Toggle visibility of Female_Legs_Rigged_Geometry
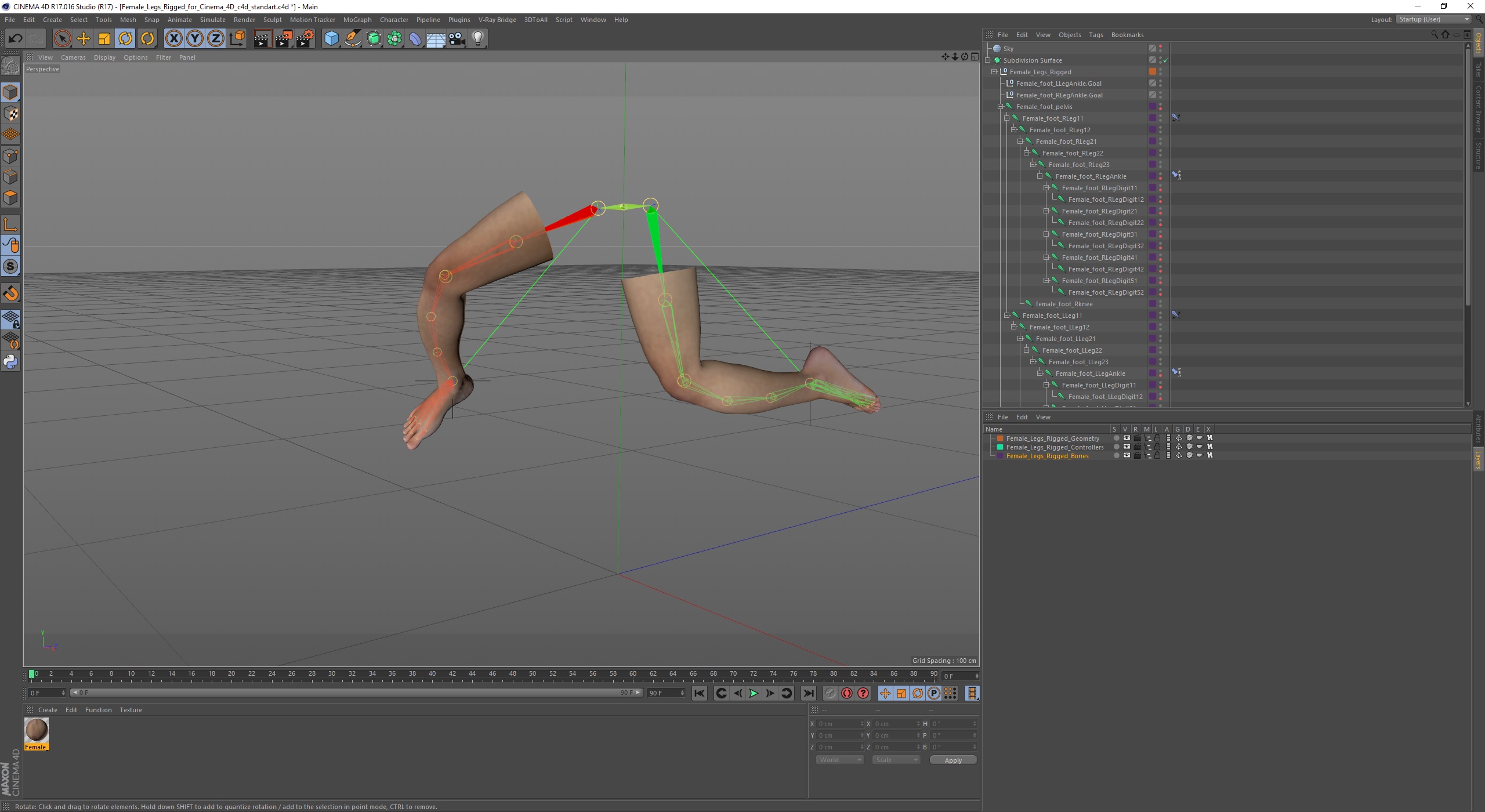This screenshot has height=812, width=1485. [x=1124, y=438]
